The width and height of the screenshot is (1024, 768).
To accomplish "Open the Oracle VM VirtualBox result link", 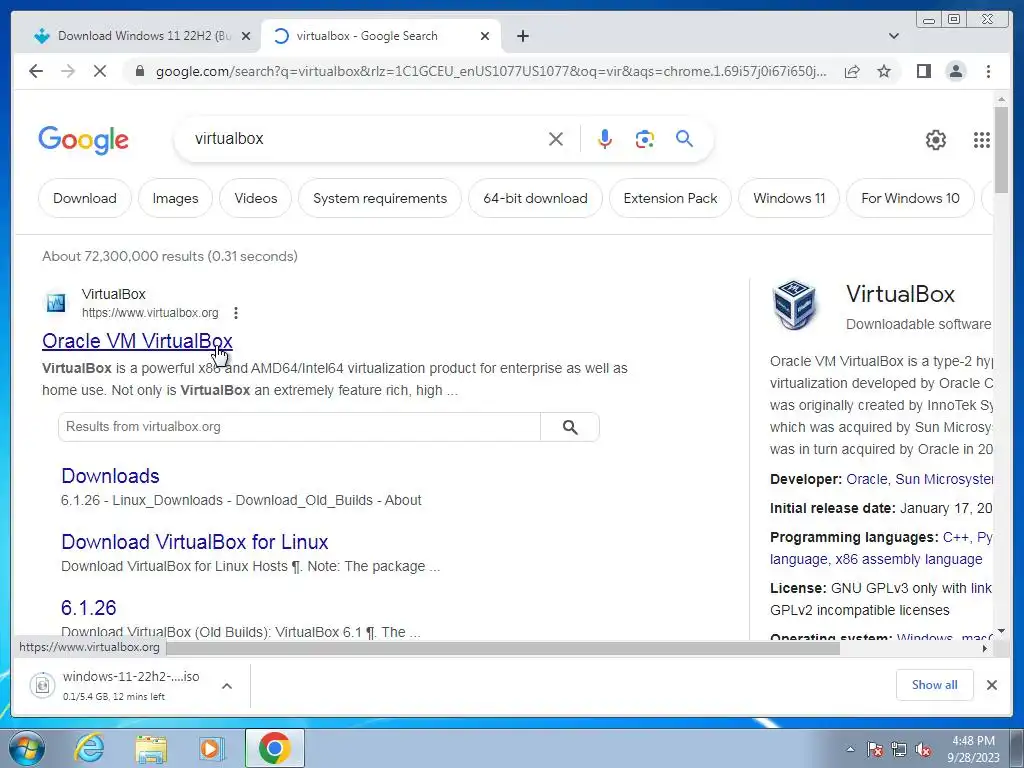I will click(x=137, y=341).
